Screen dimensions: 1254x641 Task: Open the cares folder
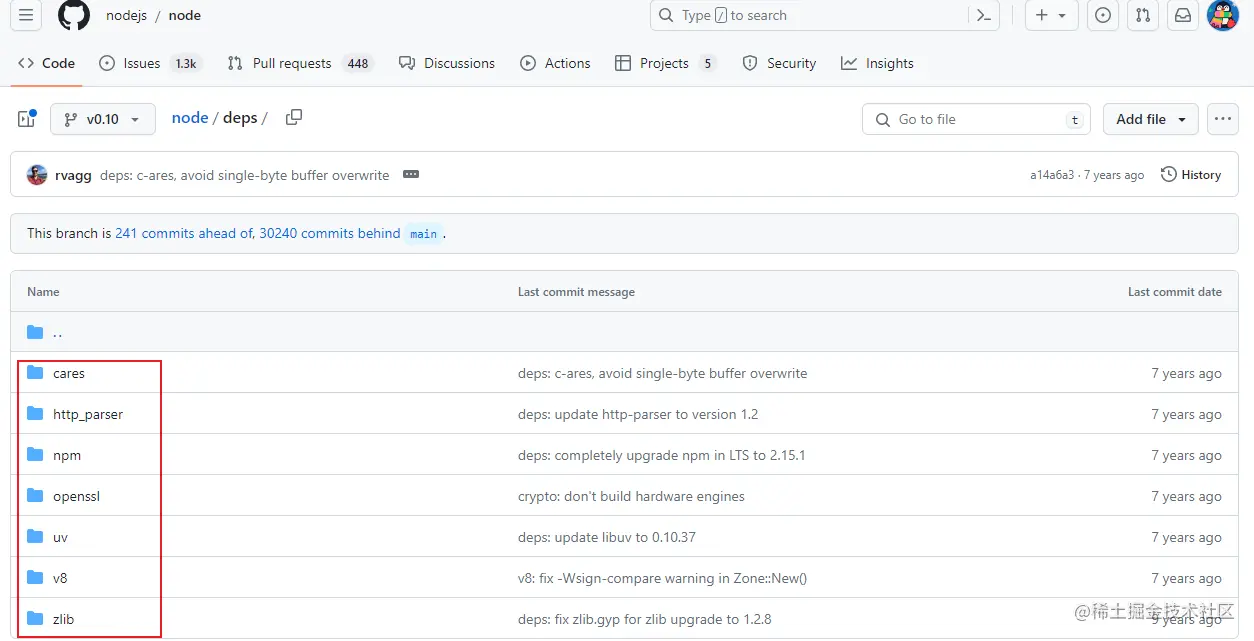pyautogui.click(x=69, y=373)
